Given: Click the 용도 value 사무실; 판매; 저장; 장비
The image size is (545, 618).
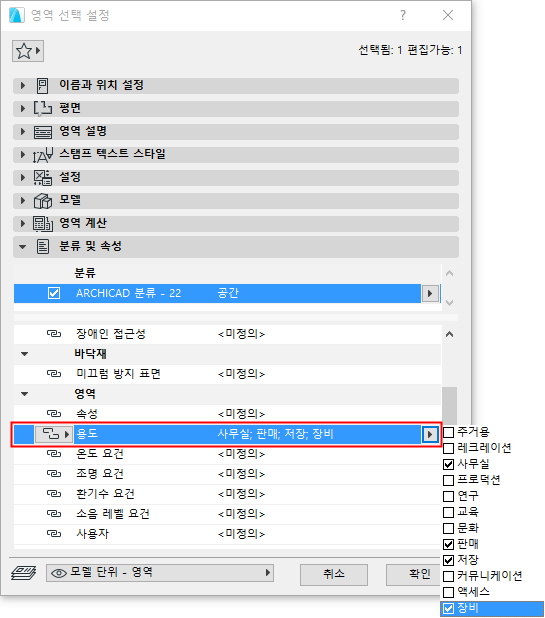Looking at the screenshot, I should [x=275, y=434].
